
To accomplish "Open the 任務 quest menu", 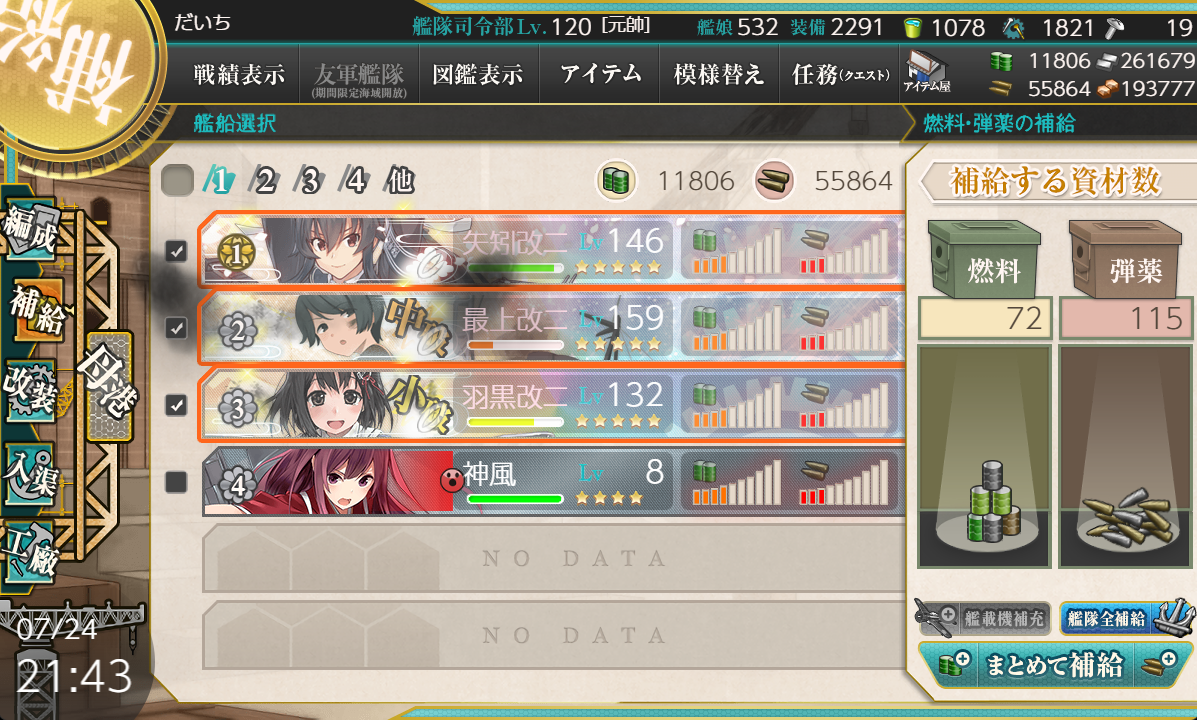I will tap(840, 74).
